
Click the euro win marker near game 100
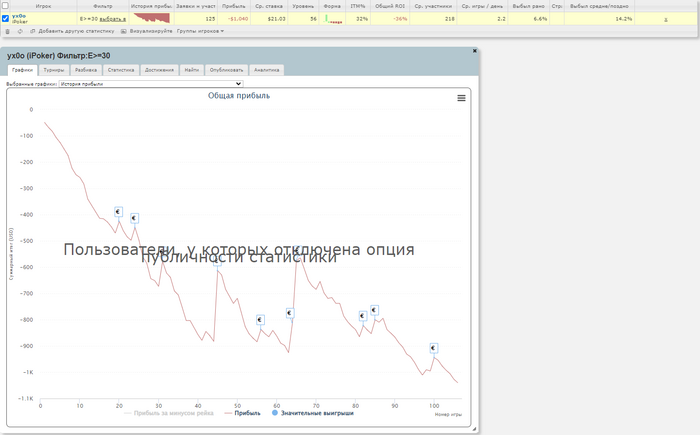433,347
